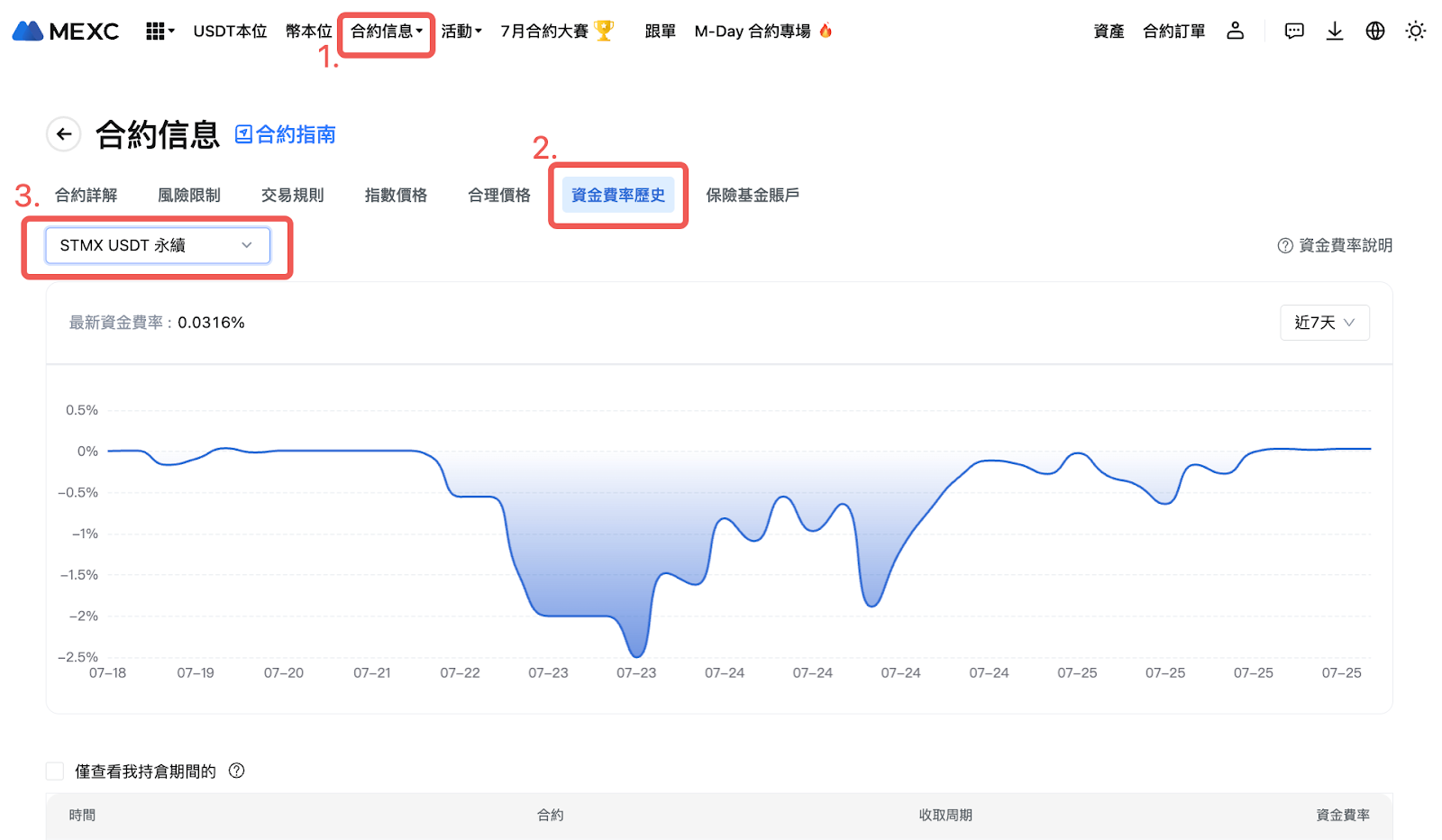Switch to the 資金費率歷史 tab
Viewport: 1442px width, 840px height.
617,195
